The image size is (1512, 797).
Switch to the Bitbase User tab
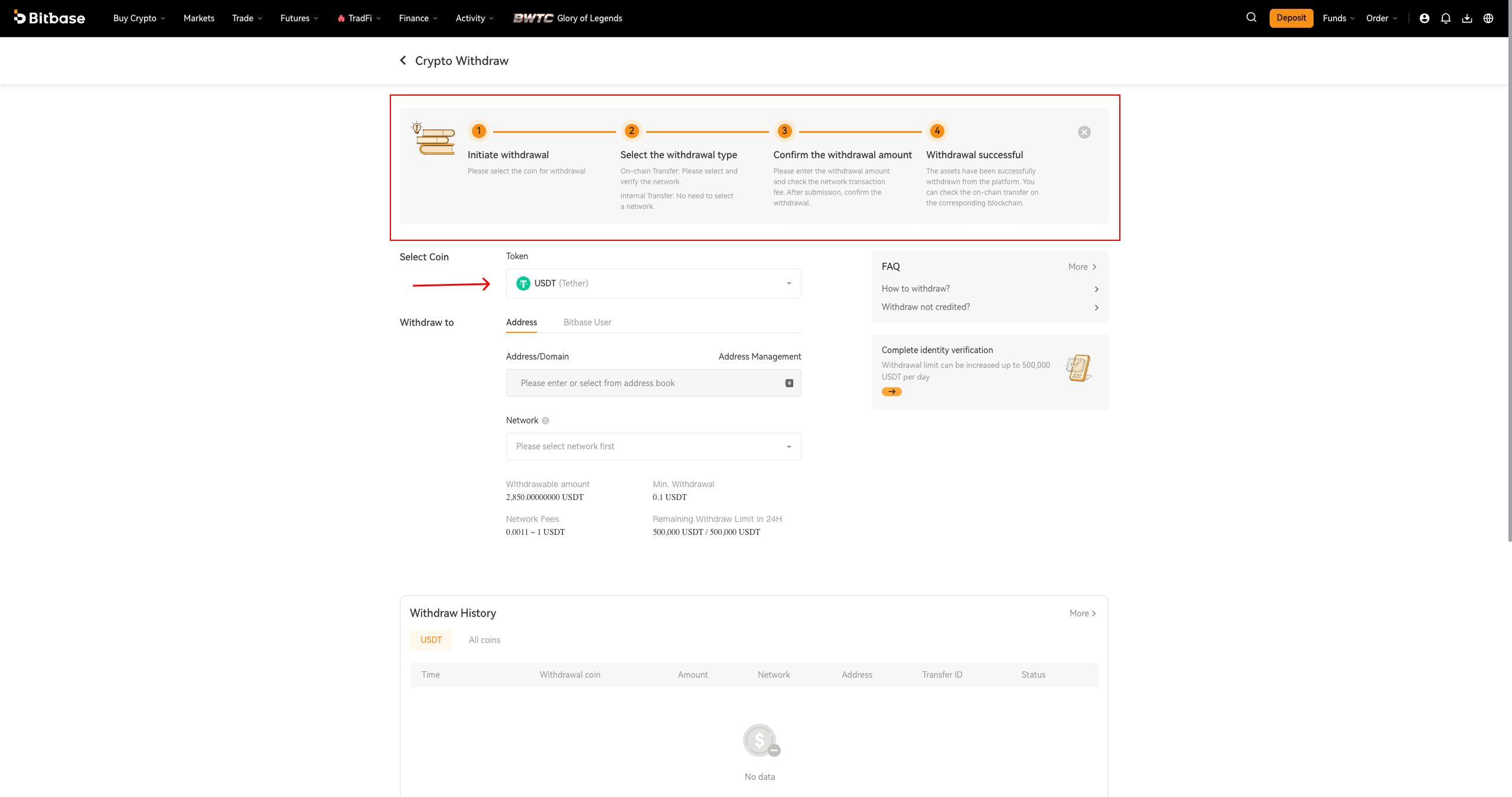click(x=587, y=322)
